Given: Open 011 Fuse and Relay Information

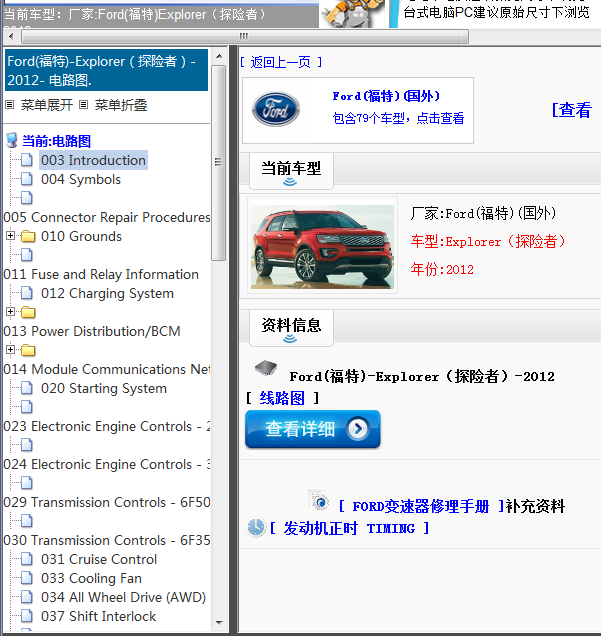Looking at the screenshot, I should [101, 274].
